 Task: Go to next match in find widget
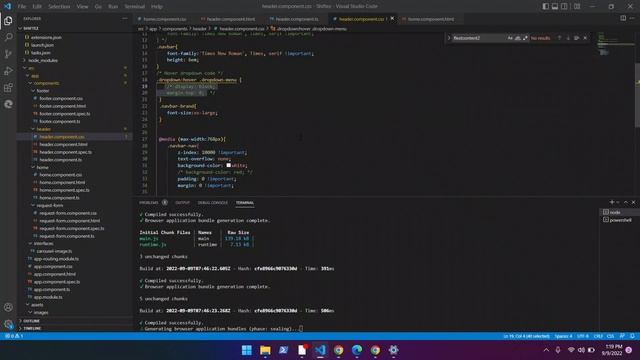click(568, 38)
